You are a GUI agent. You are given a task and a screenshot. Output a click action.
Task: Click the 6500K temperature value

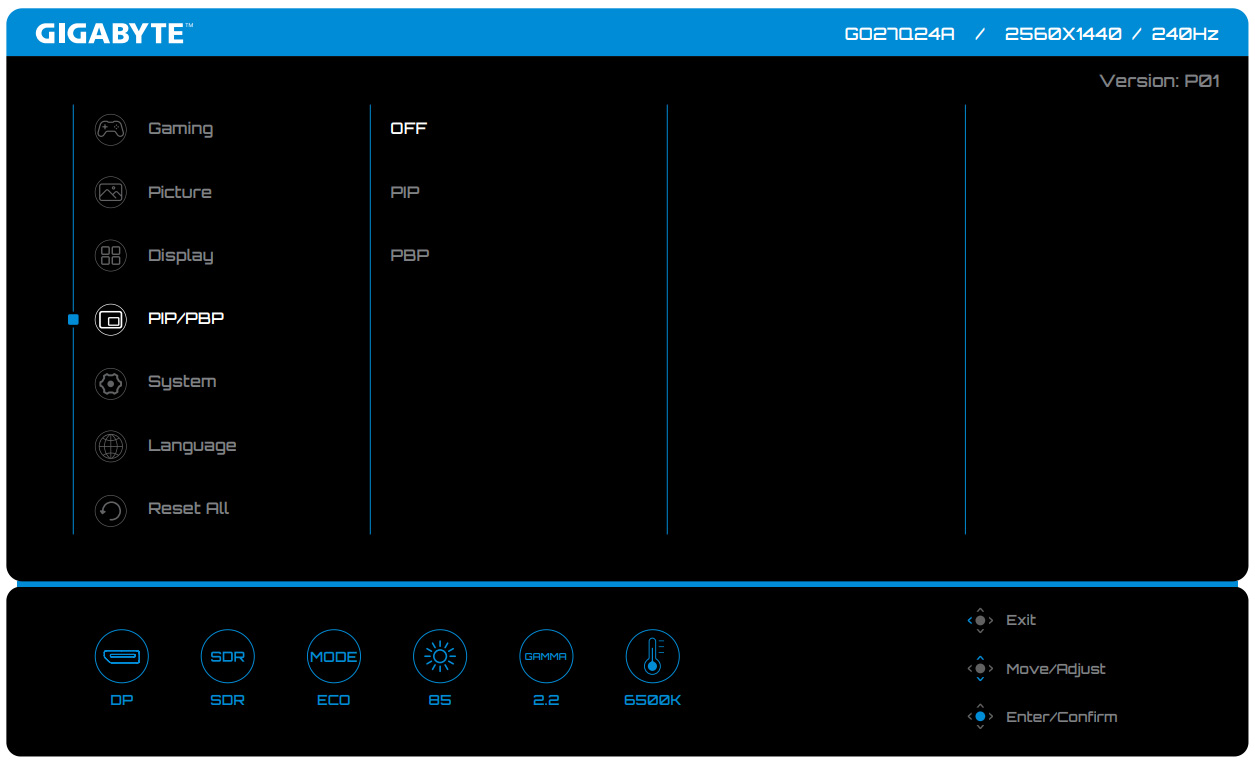653,700
